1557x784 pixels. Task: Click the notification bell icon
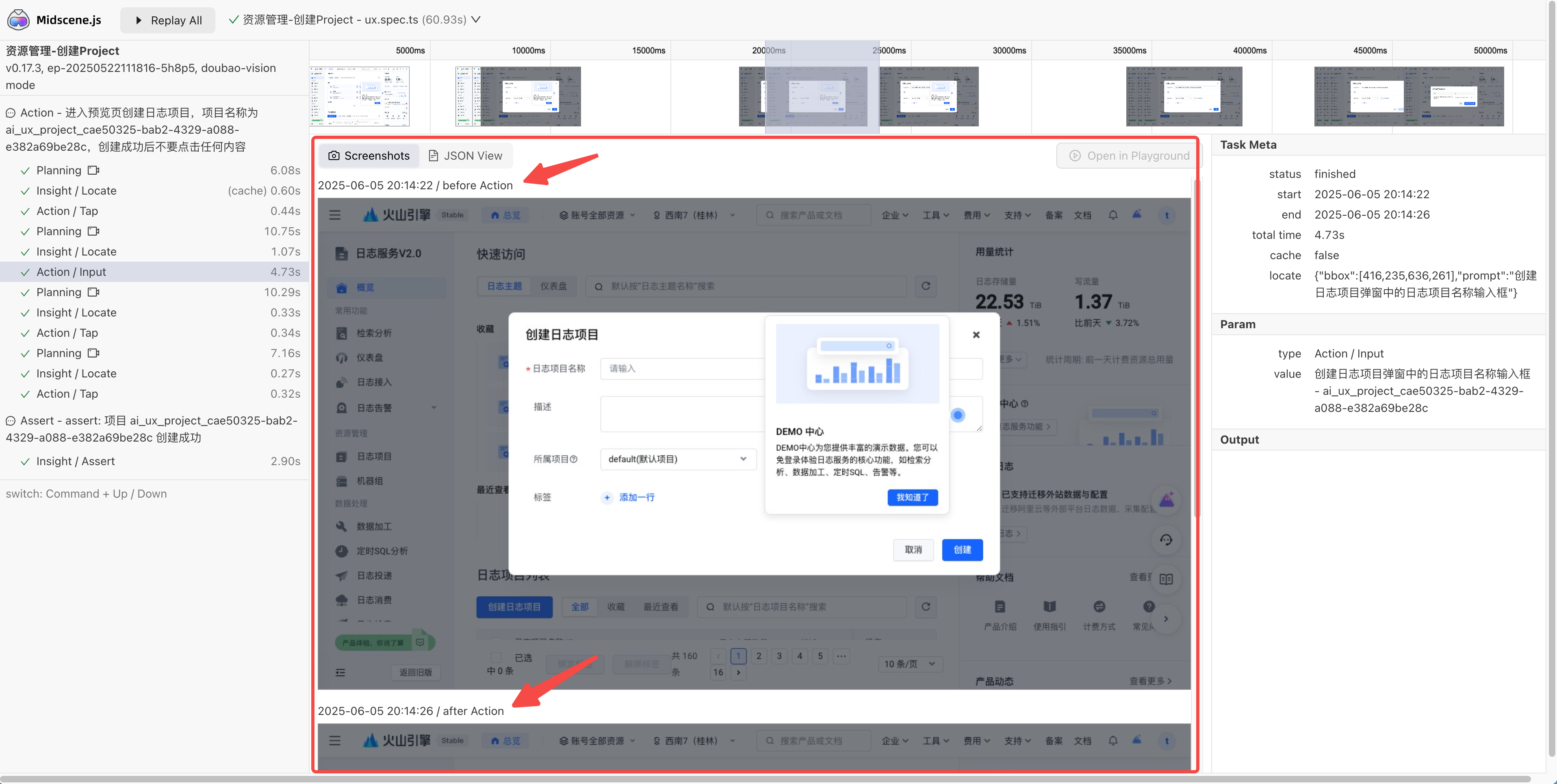(x=1113, y=215)
